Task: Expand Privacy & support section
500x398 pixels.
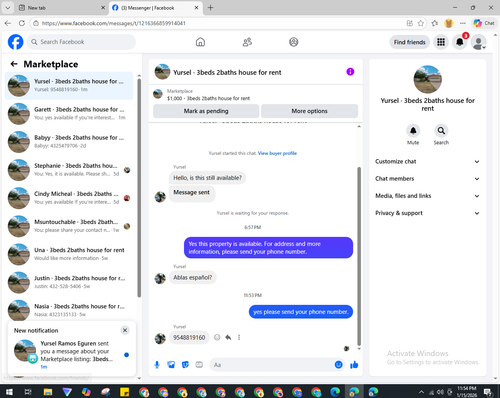Action: click(x=428, y=213)
